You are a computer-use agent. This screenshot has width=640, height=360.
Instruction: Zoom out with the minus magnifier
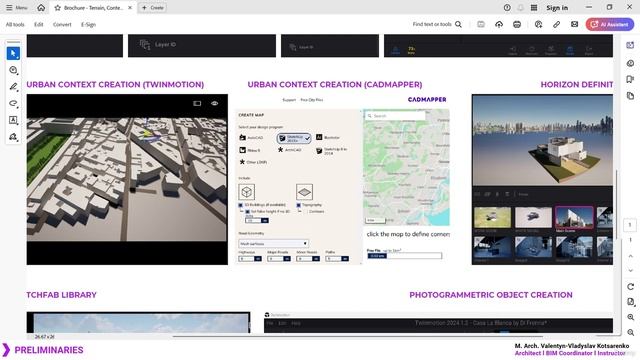click(631, 332)
